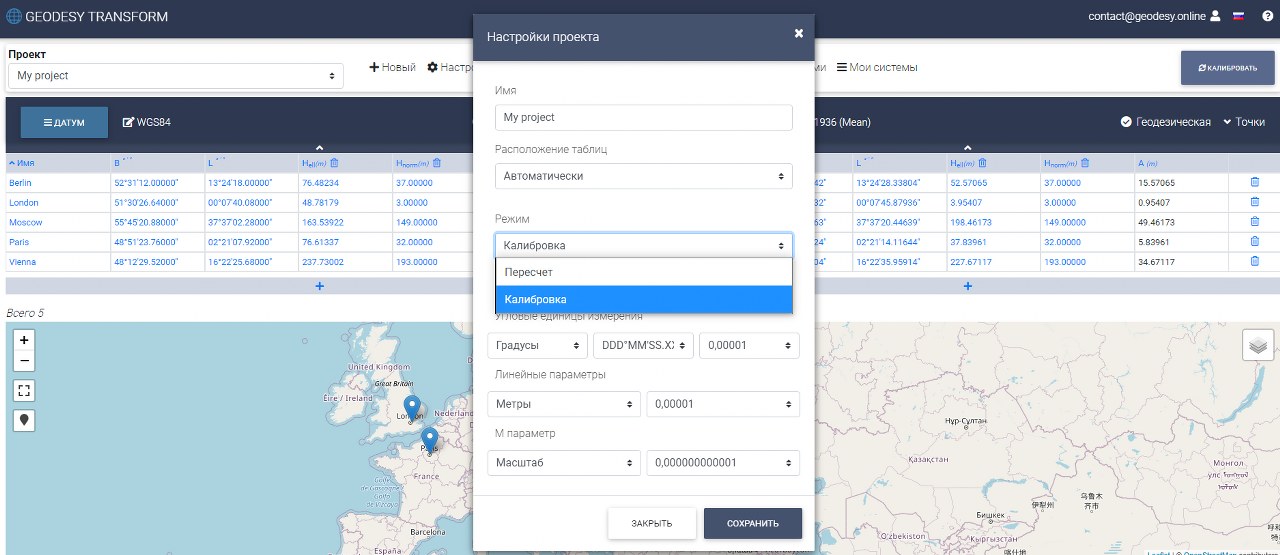The image size is (1280, 555).
Task: Click into the Имя project name field
Action: [644, 117]
